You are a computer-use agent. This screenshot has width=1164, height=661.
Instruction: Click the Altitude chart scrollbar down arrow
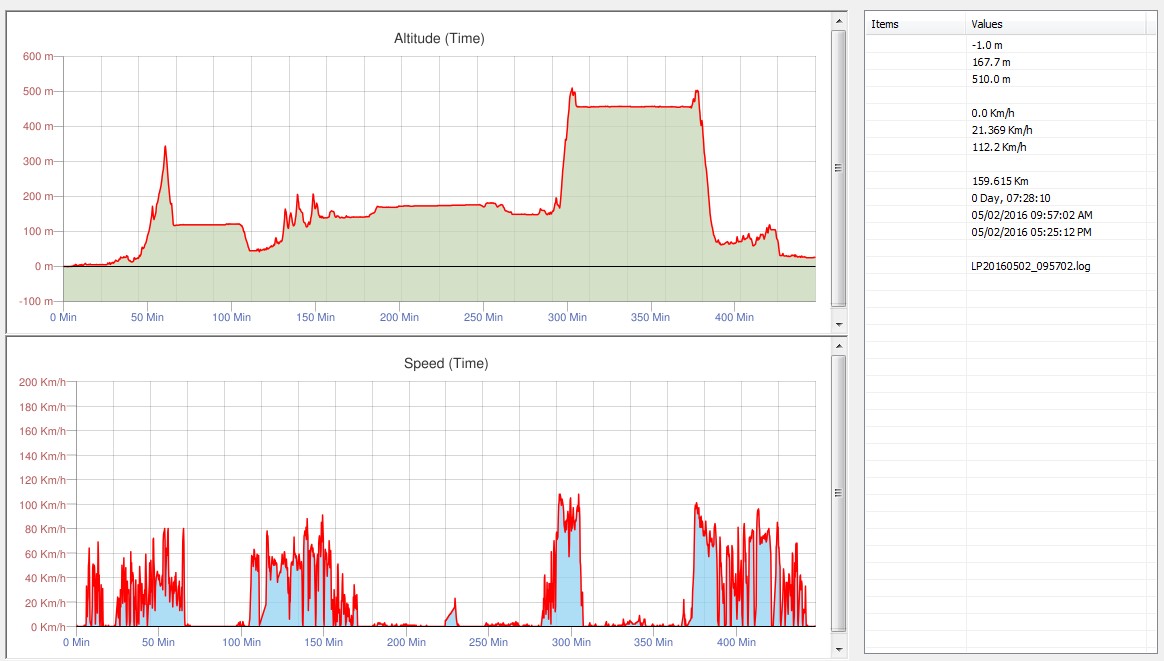pyautogui.click(x=839, y=325)
